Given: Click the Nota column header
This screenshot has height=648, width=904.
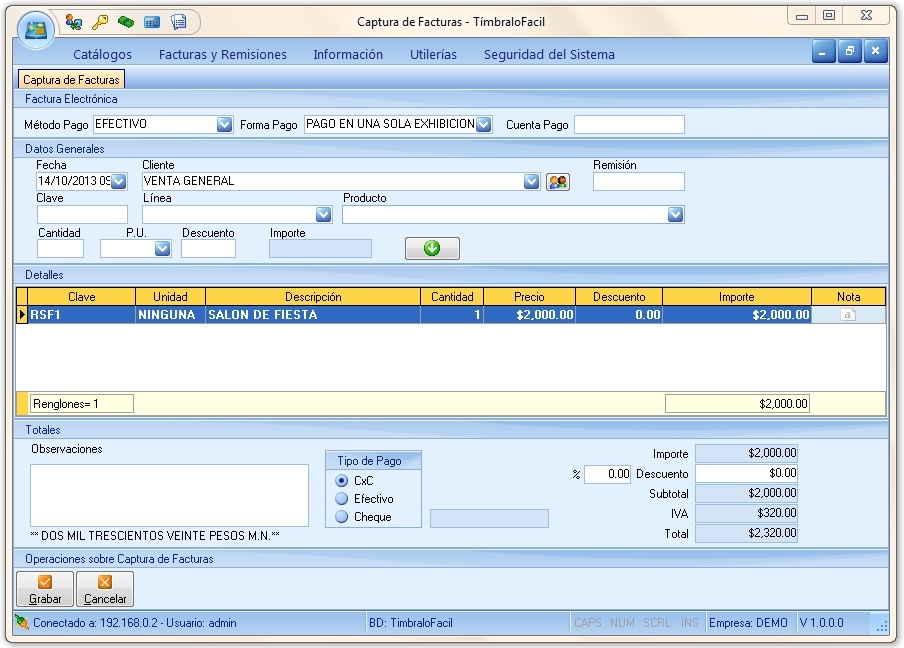Looking at the screenshot, I should click(x=849, y=297).
